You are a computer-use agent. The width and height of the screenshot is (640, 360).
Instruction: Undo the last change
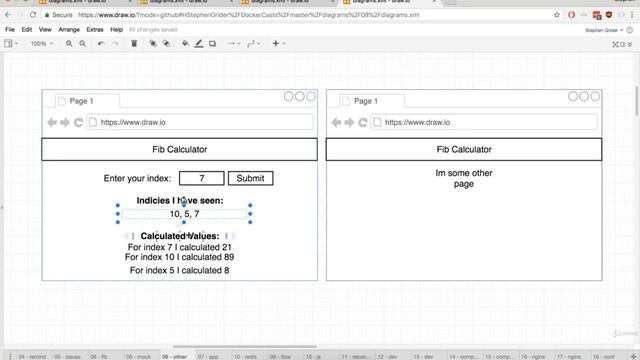pos(101,43)
